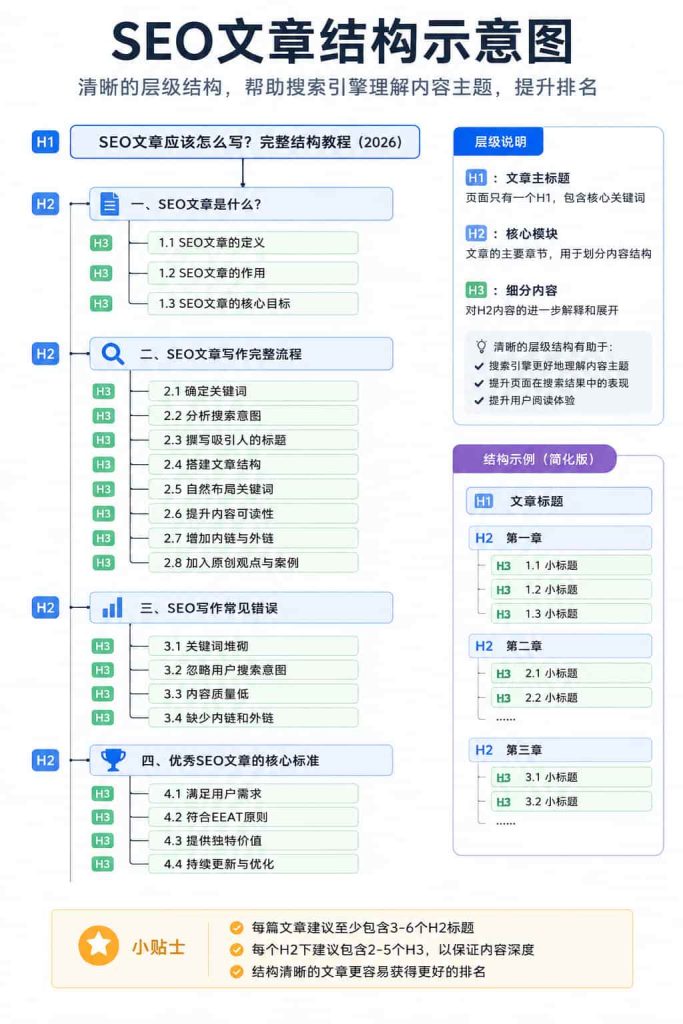Viewport: 683px width, 1024px height.
Task: Select the row 3.1 关键词堆砌
Action: [253, 646]
